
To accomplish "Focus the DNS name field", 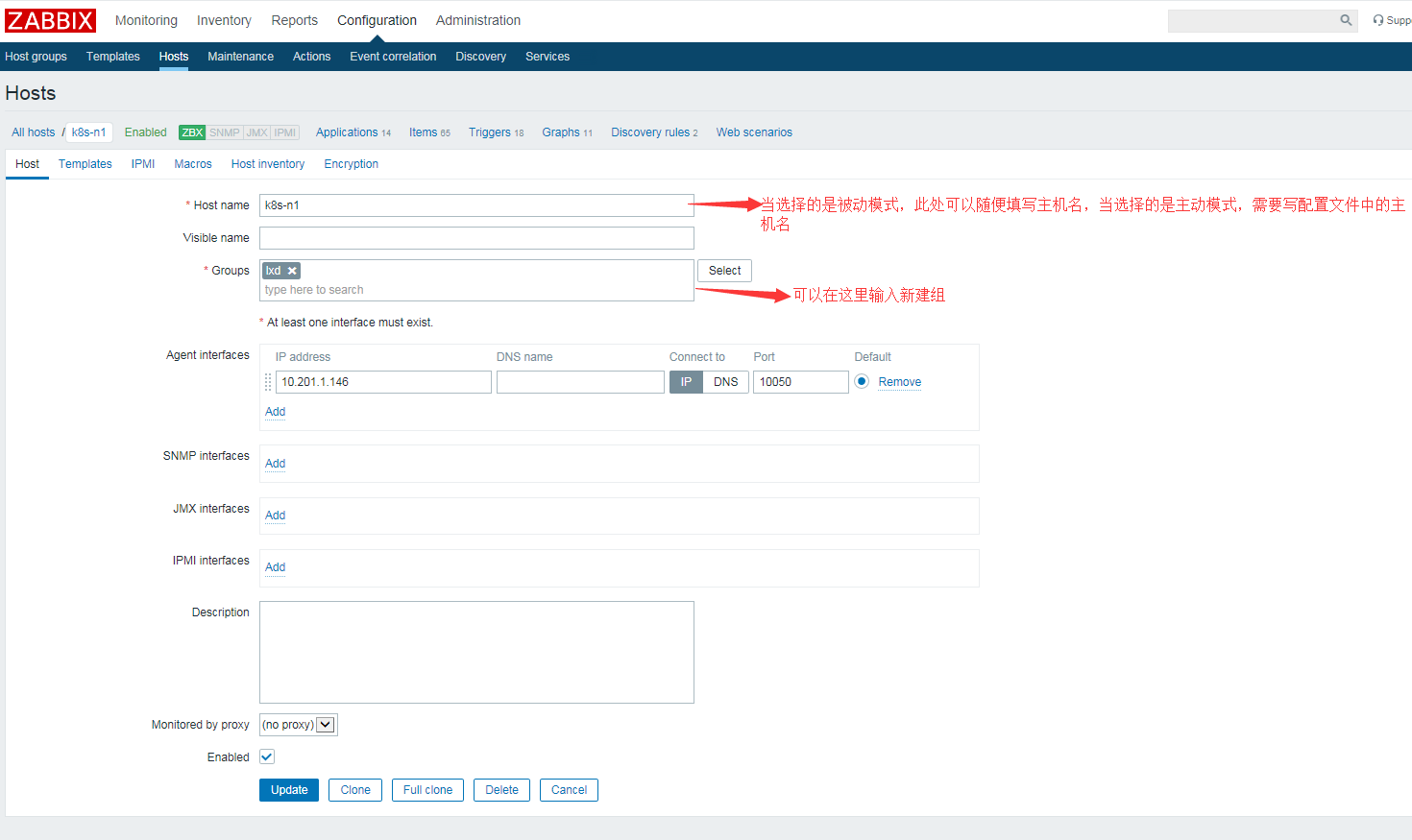I will [x=580, y=382].
